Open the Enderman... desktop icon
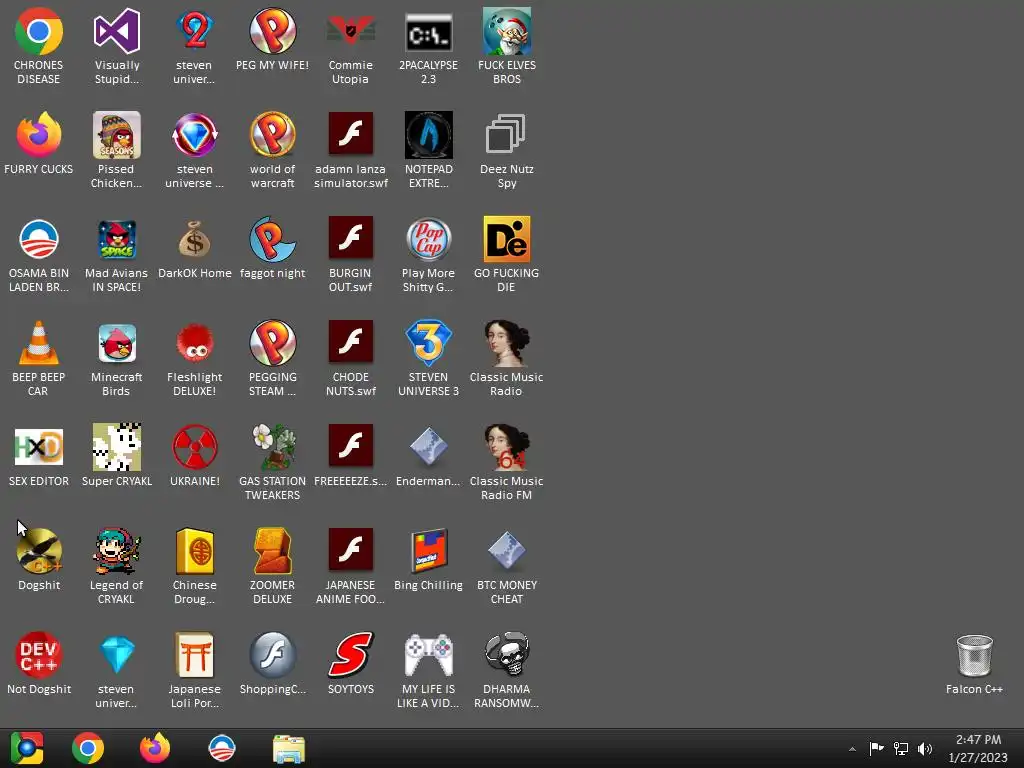The height and width of the screenshot is (768, 1024). pos(428,455)
